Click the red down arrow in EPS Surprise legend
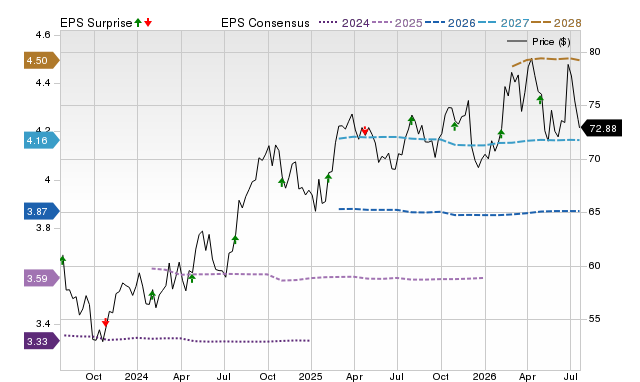640x382 pixels. point(148,23)
